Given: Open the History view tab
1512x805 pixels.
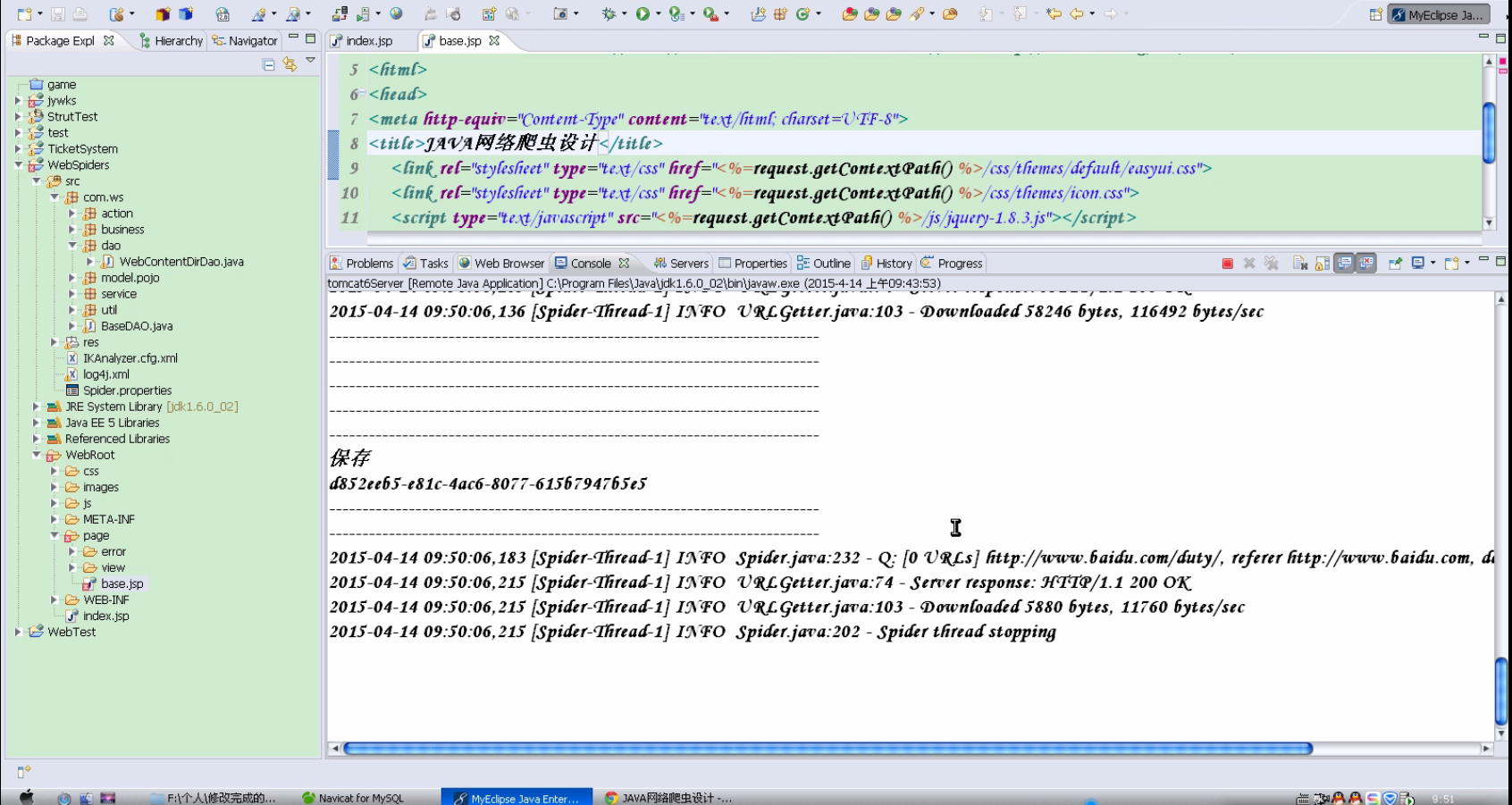Looking at the screenshot, I should click(886, 264).
